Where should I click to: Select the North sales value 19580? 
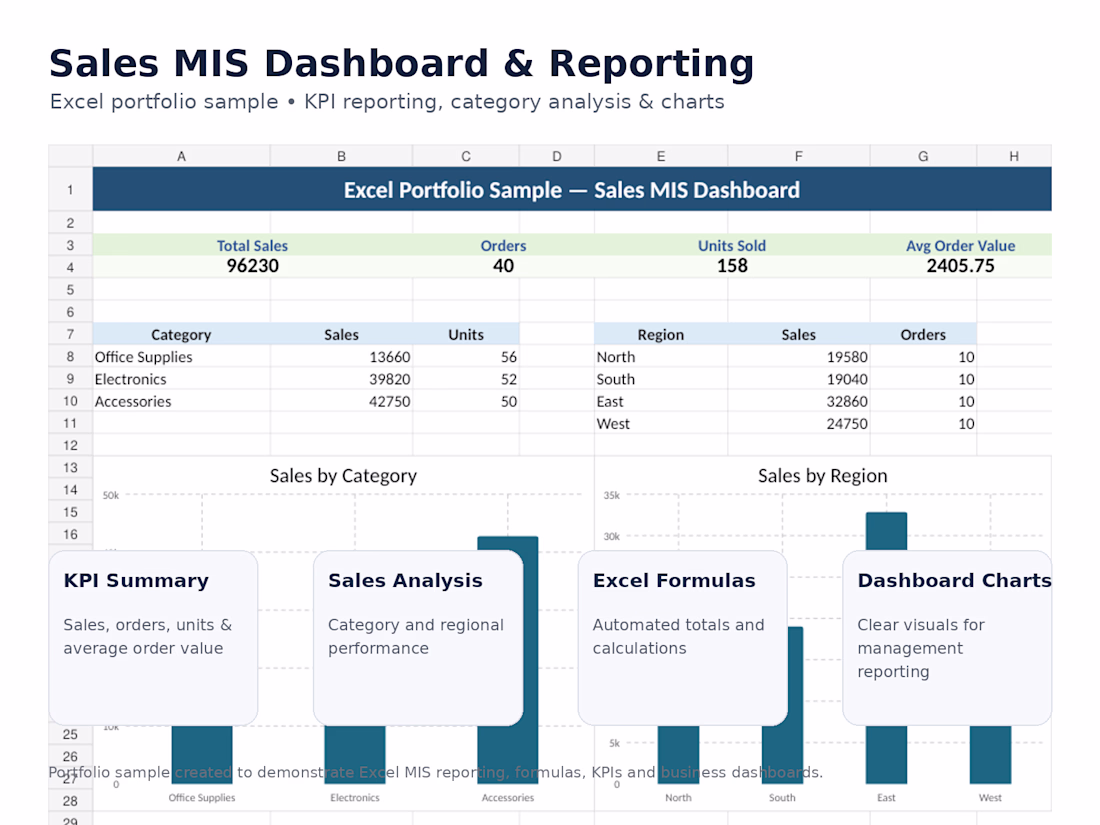(799, 357)
